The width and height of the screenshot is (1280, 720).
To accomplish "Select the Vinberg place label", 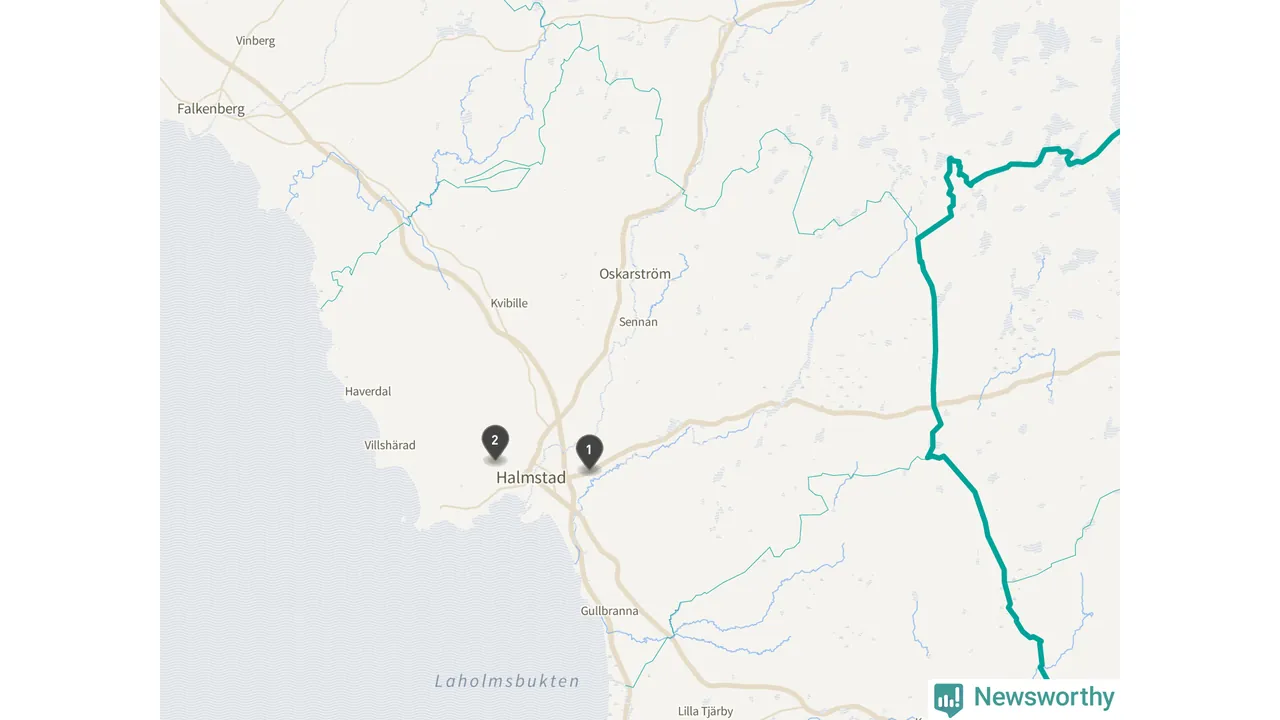I will coord(255,41).
